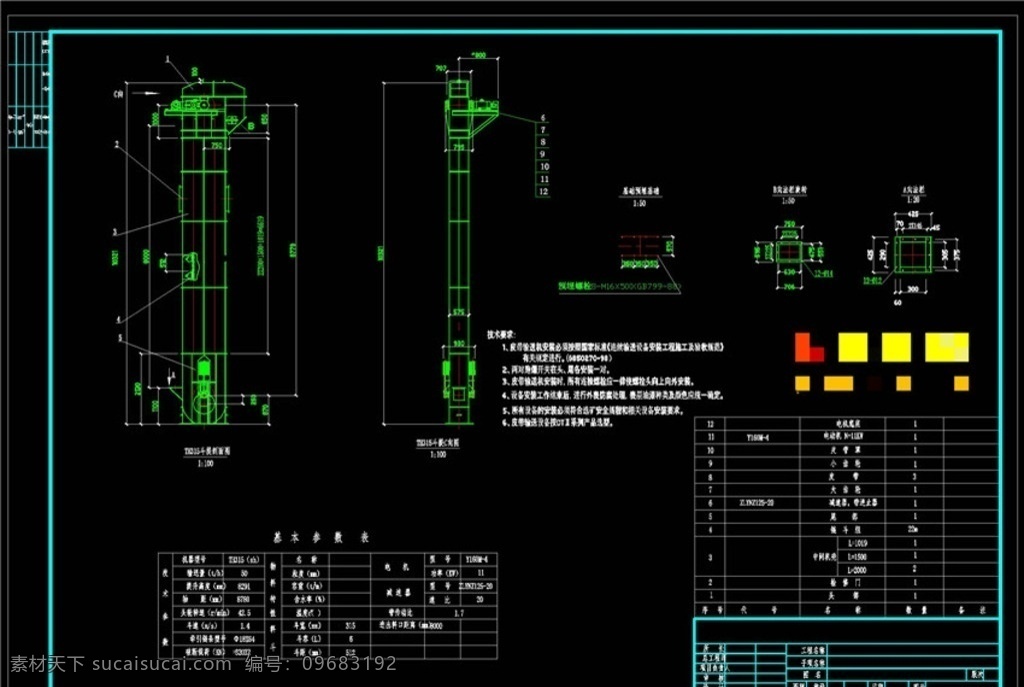Select ZLYNZ125-20 in parts list row 6

pos(756,503)
